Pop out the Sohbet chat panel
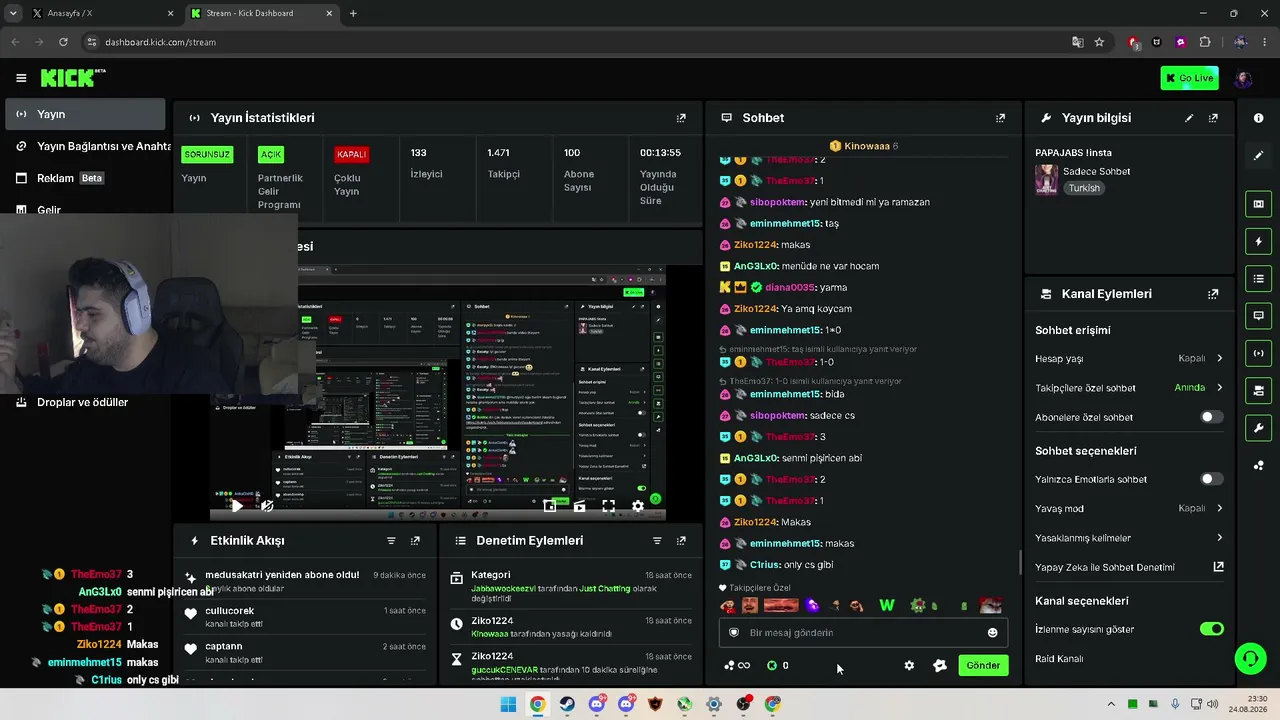This screenshot has width=1280, height=720. click(1000, 118)
